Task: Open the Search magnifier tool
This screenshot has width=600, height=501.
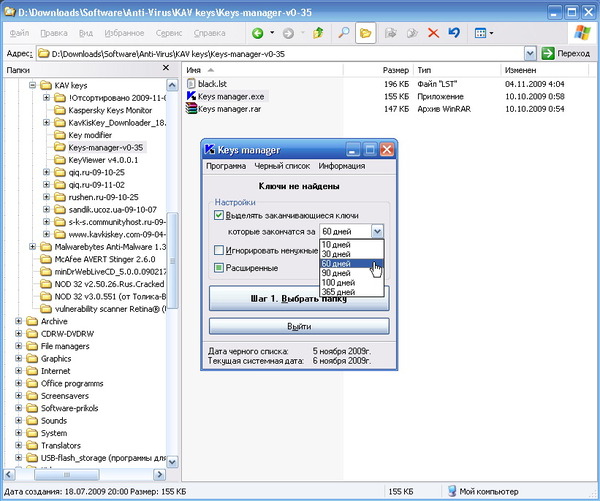Action: pyautogui.click(x=344, y=33)
